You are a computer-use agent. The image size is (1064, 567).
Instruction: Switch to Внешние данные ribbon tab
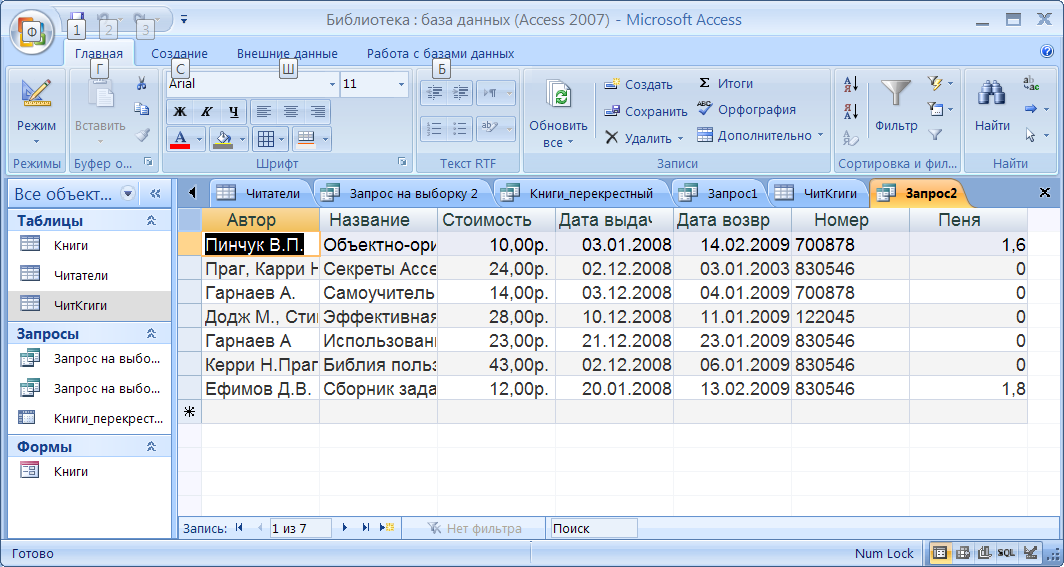[287, 54]
